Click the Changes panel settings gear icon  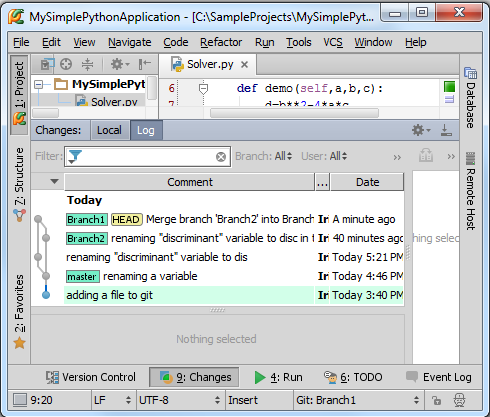click(x=421, y=130)
